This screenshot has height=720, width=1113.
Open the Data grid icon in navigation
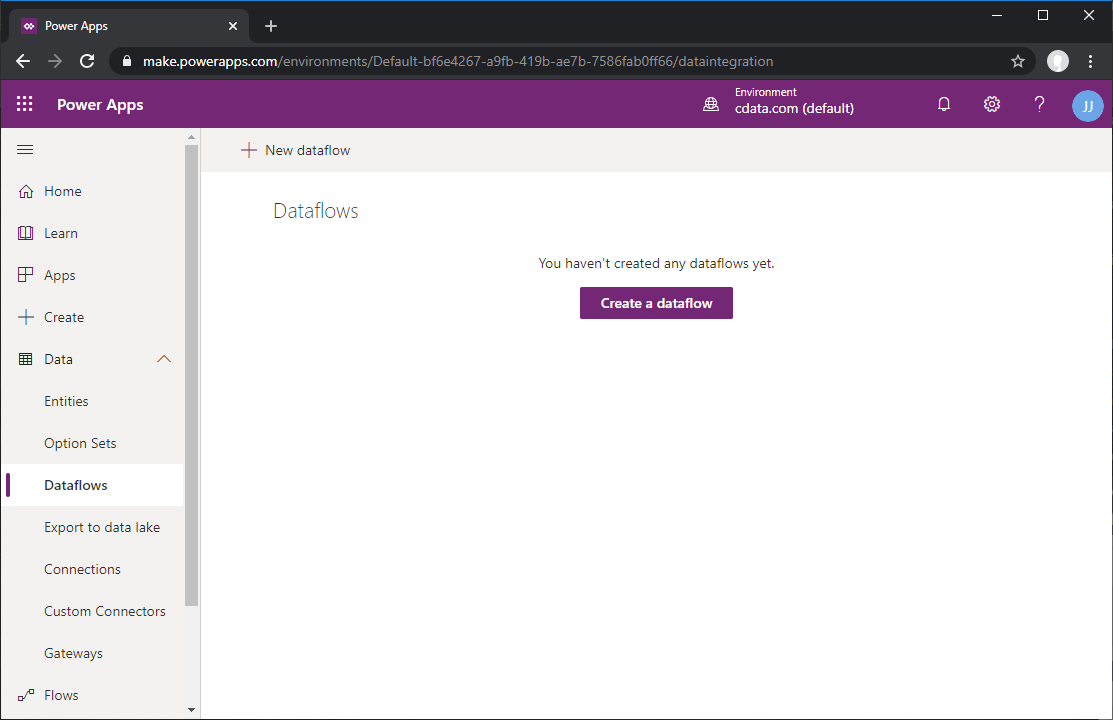[x=23, y=359]
